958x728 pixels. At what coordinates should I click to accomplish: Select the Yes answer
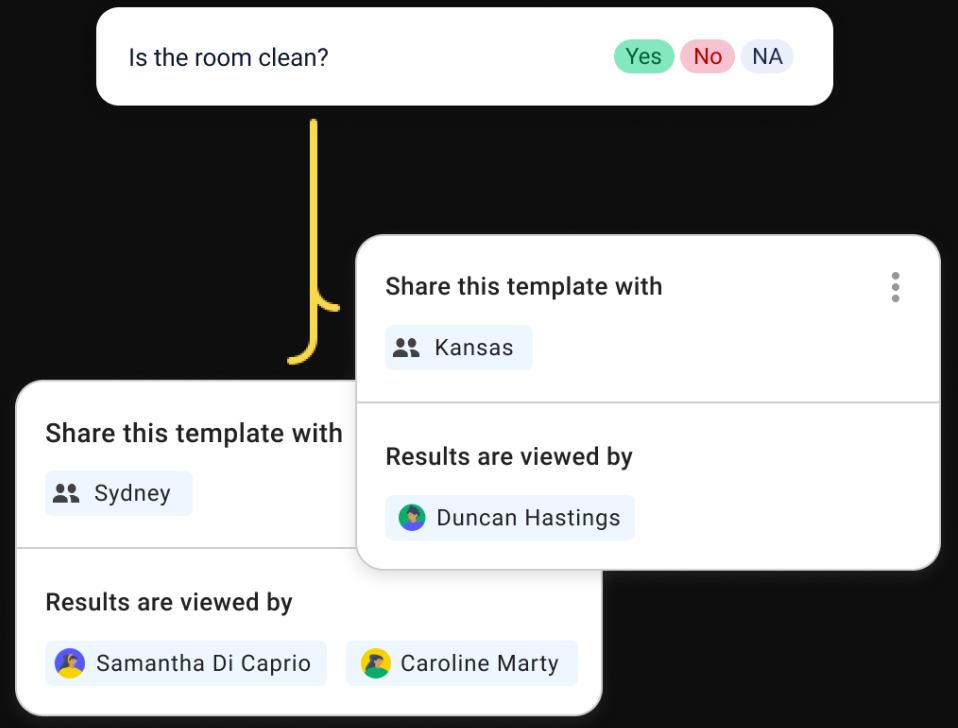[x=643, y=57]
